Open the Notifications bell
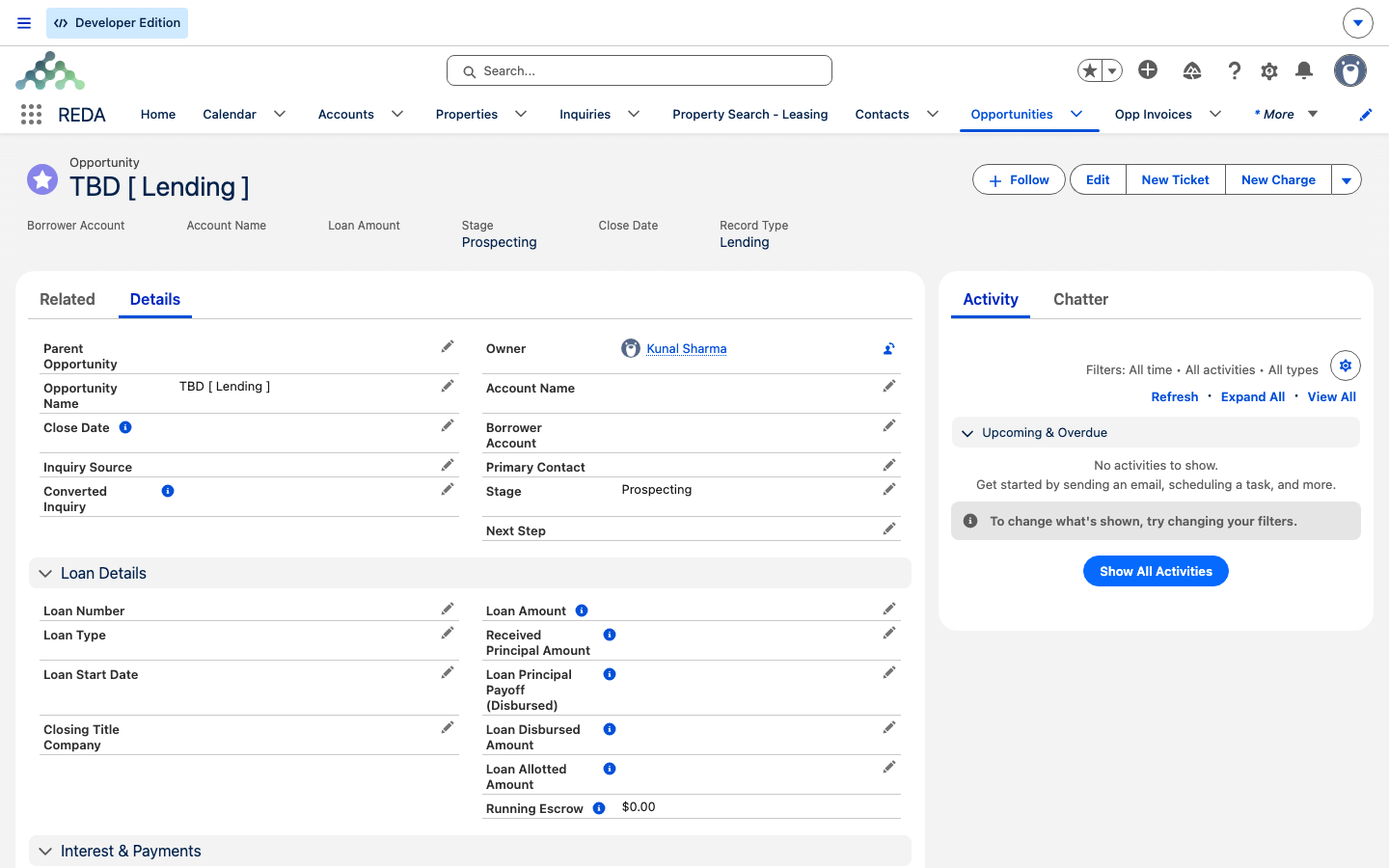This screenshot has height=868, width=1389. coord(1304,70)
